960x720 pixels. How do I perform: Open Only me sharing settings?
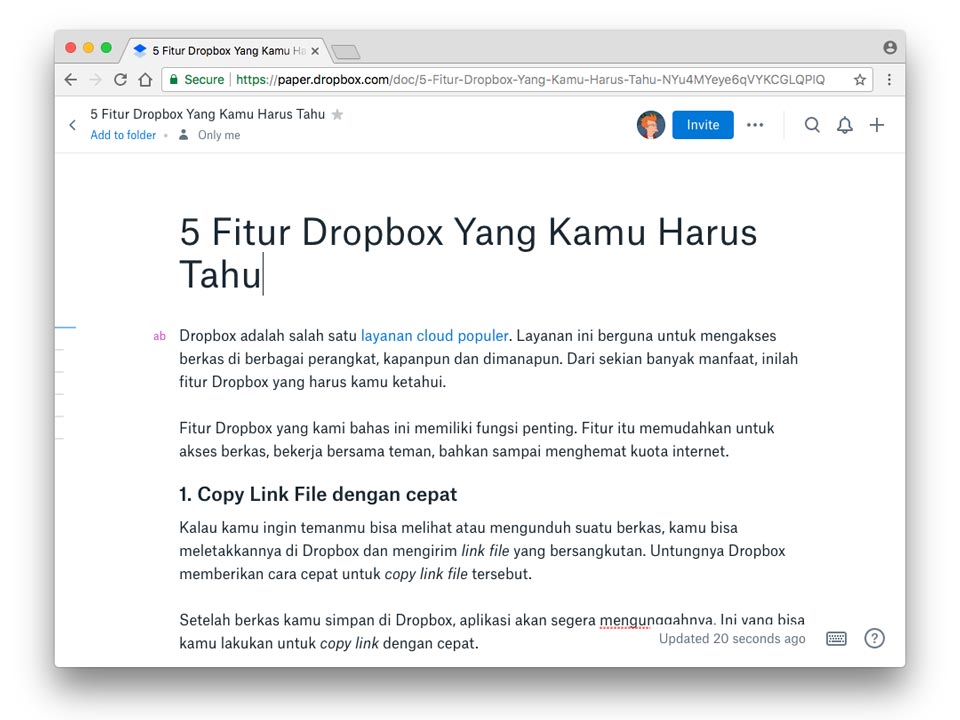(209, 135)
